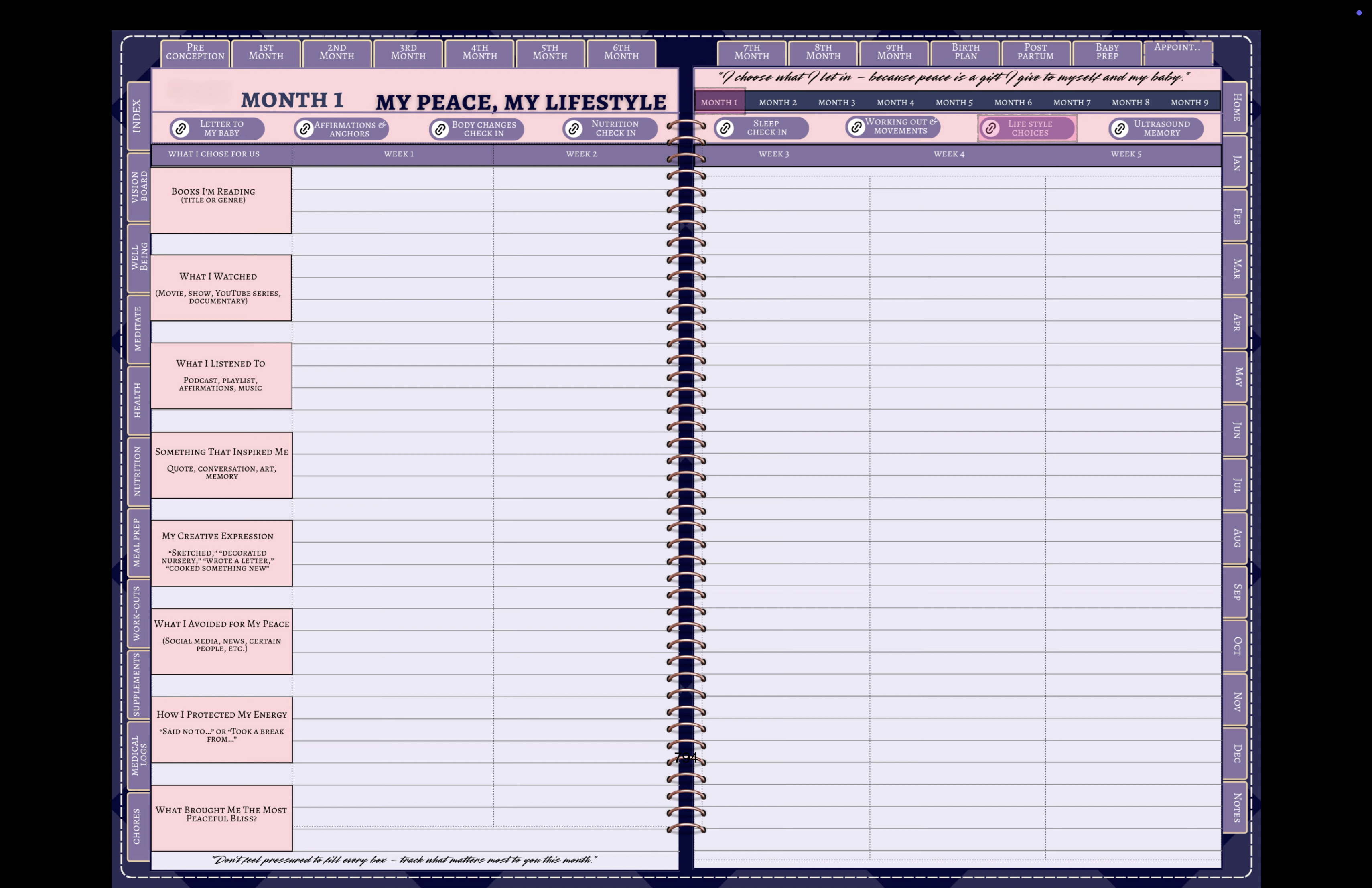Open the Pre Conception top tab
Screen dimensions: 1372x888
[195, 53]
